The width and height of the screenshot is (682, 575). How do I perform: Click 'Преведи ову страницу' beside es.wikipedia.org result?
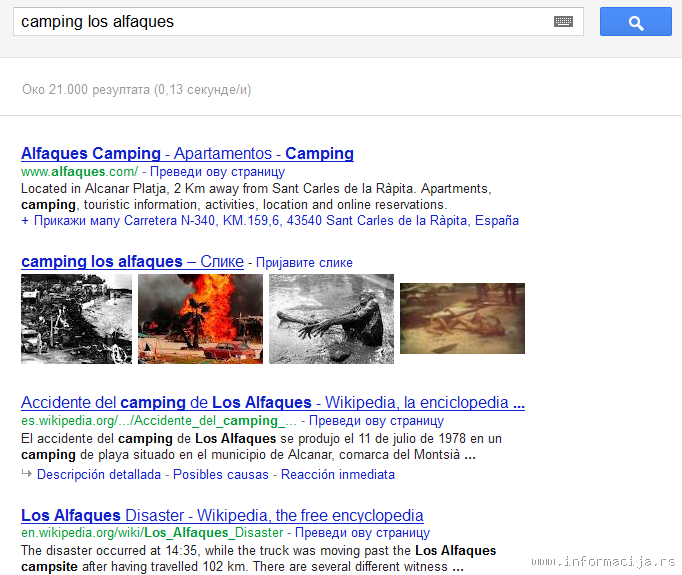[x=376, y=421]
